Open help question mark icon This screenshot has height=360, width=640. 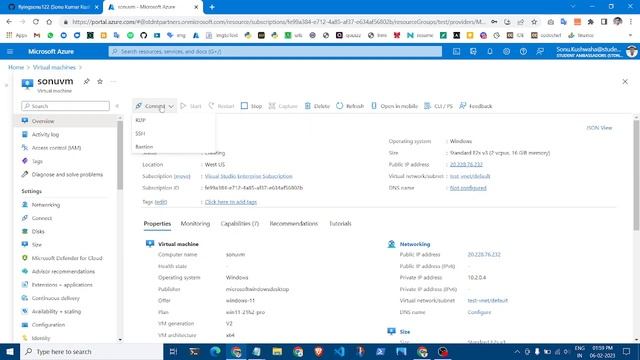(523, 51)
